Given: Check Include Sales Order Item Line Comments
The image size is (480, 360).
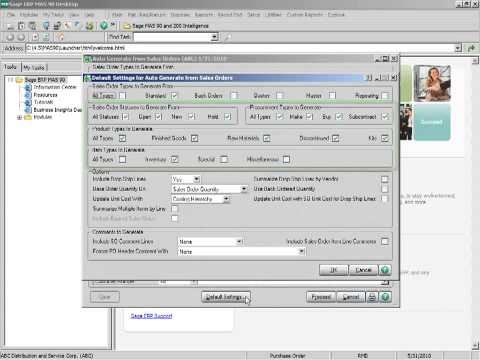Looking at the screenshot, I should tap(385, 241).
